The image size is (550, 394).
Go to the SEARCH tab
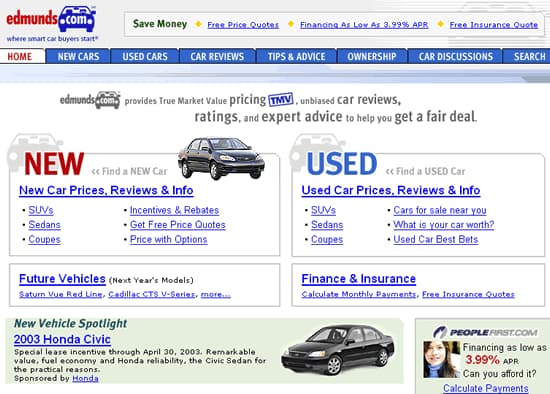[x=529, y=56]
